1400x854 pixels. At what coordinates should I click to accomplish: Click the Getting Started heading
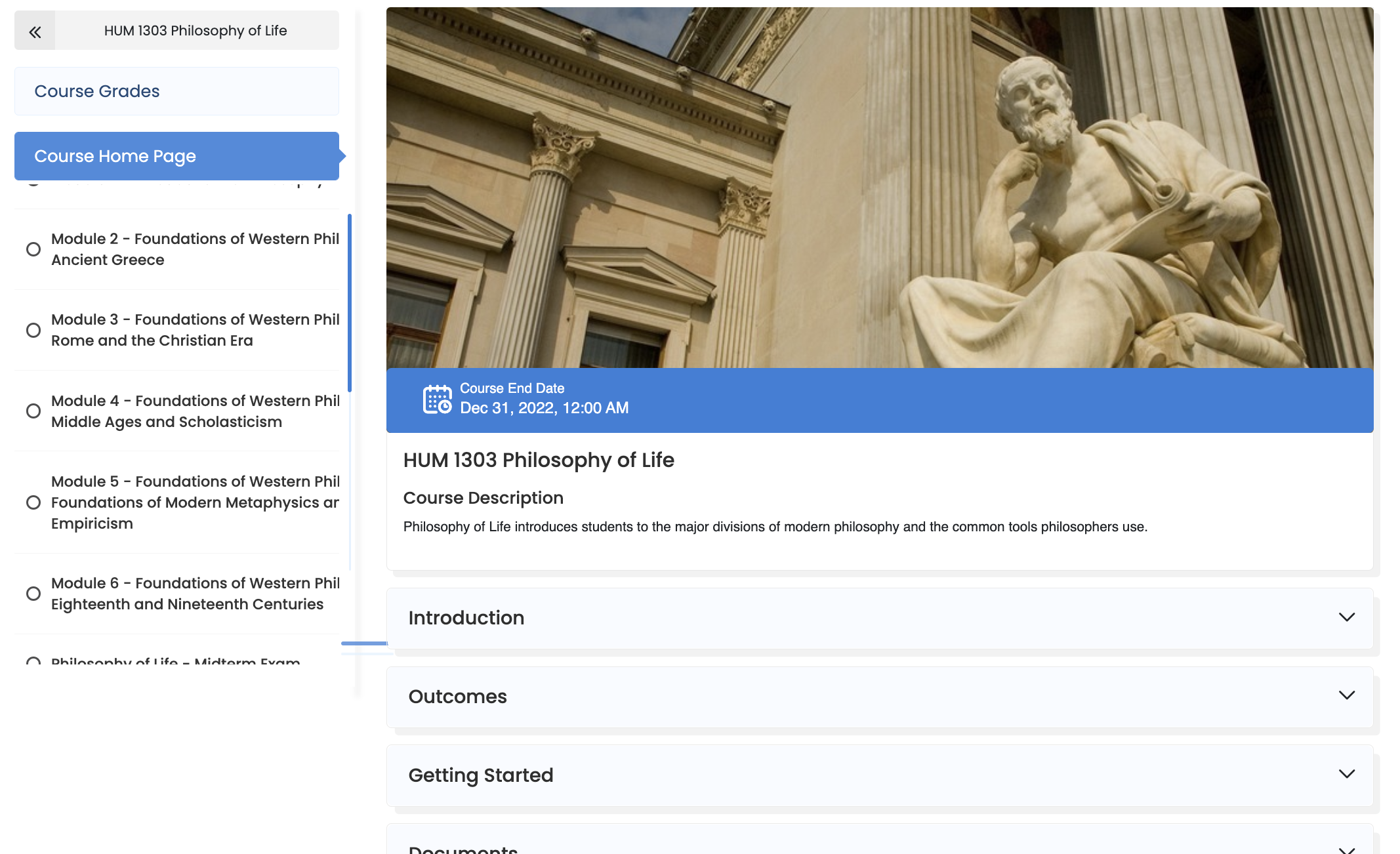(480, 775)
